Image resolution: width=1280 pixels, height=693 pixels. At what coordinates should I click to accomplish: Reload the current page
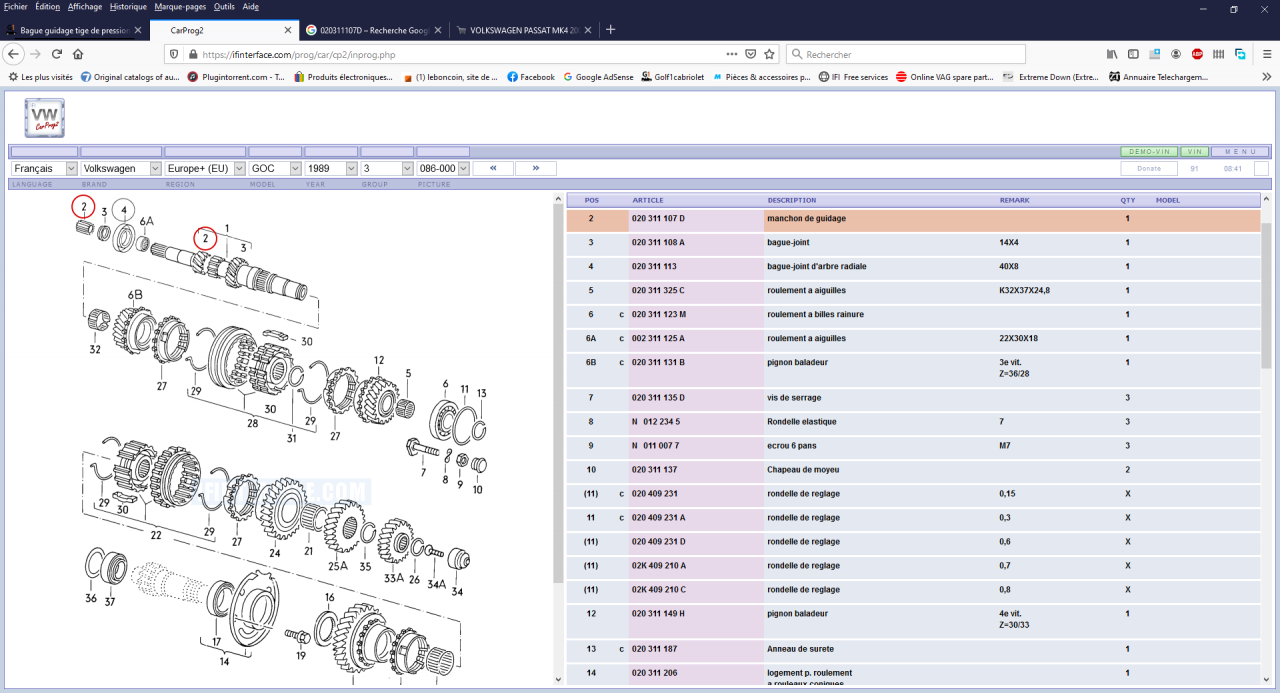(57, 54)
